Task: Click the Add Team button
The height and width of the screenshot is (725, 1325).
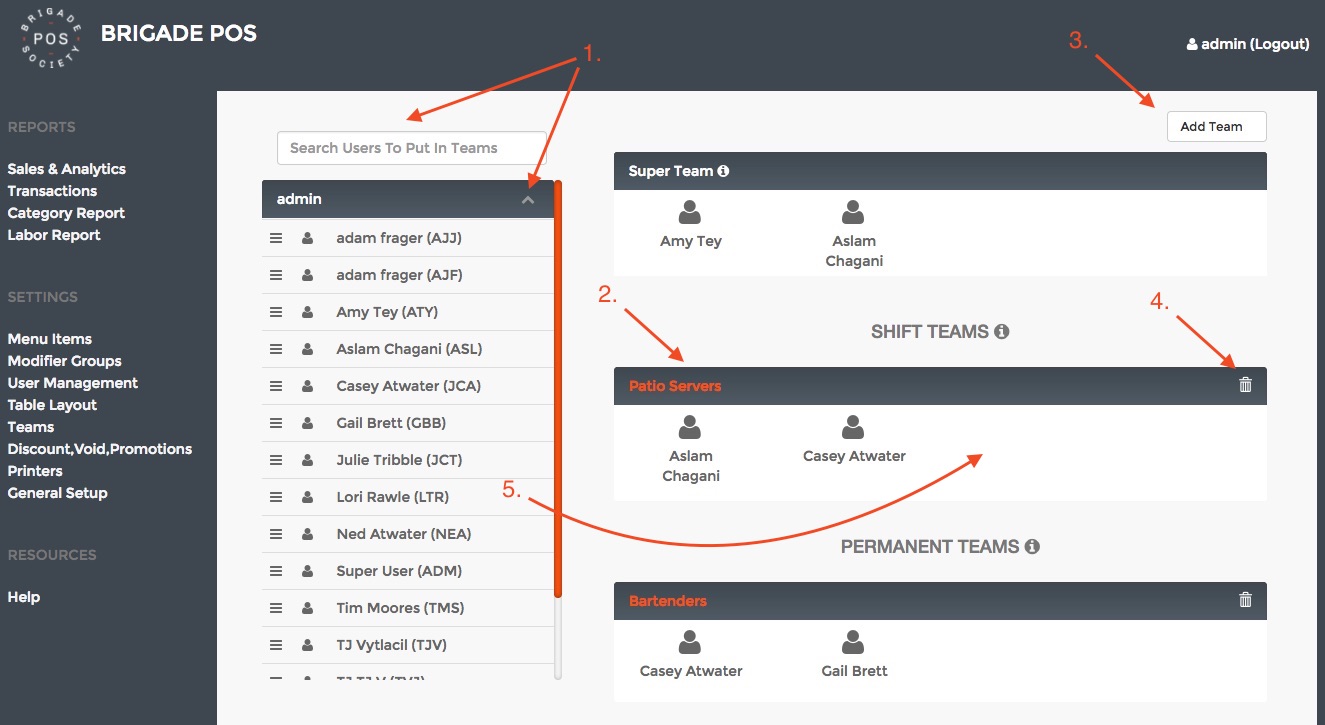Action: tap(1216, 127)
